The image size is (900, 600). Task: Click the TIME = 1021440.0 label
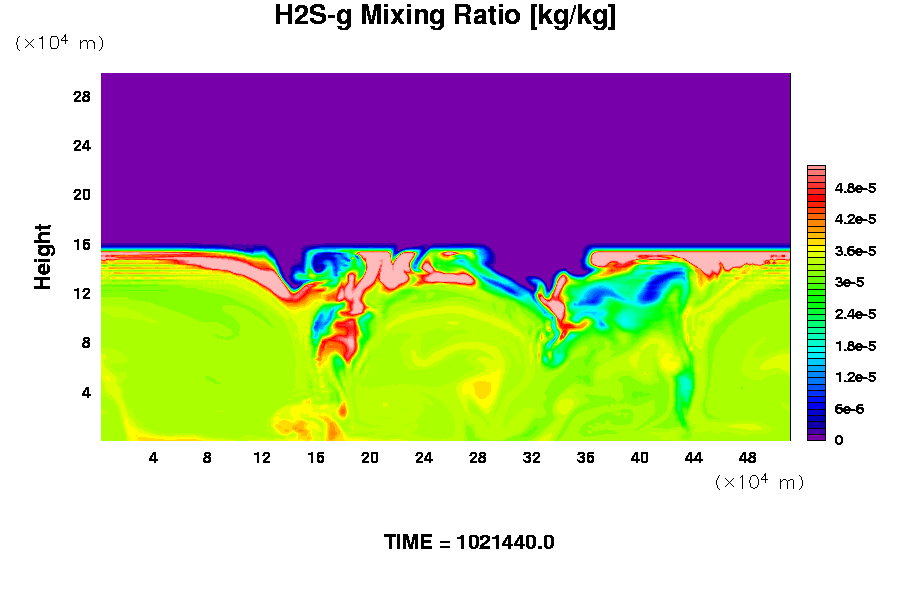coord(469,542)
